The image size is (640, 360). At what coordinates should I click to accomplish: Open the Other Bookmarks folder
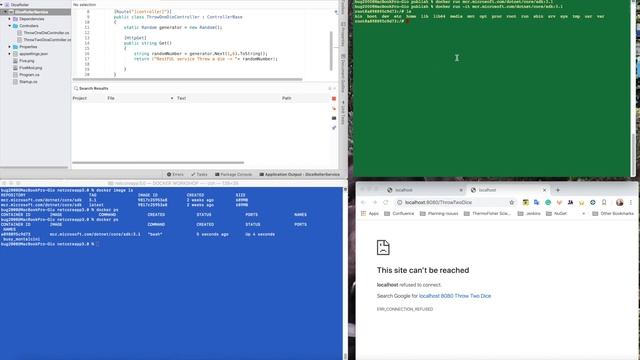613,213
